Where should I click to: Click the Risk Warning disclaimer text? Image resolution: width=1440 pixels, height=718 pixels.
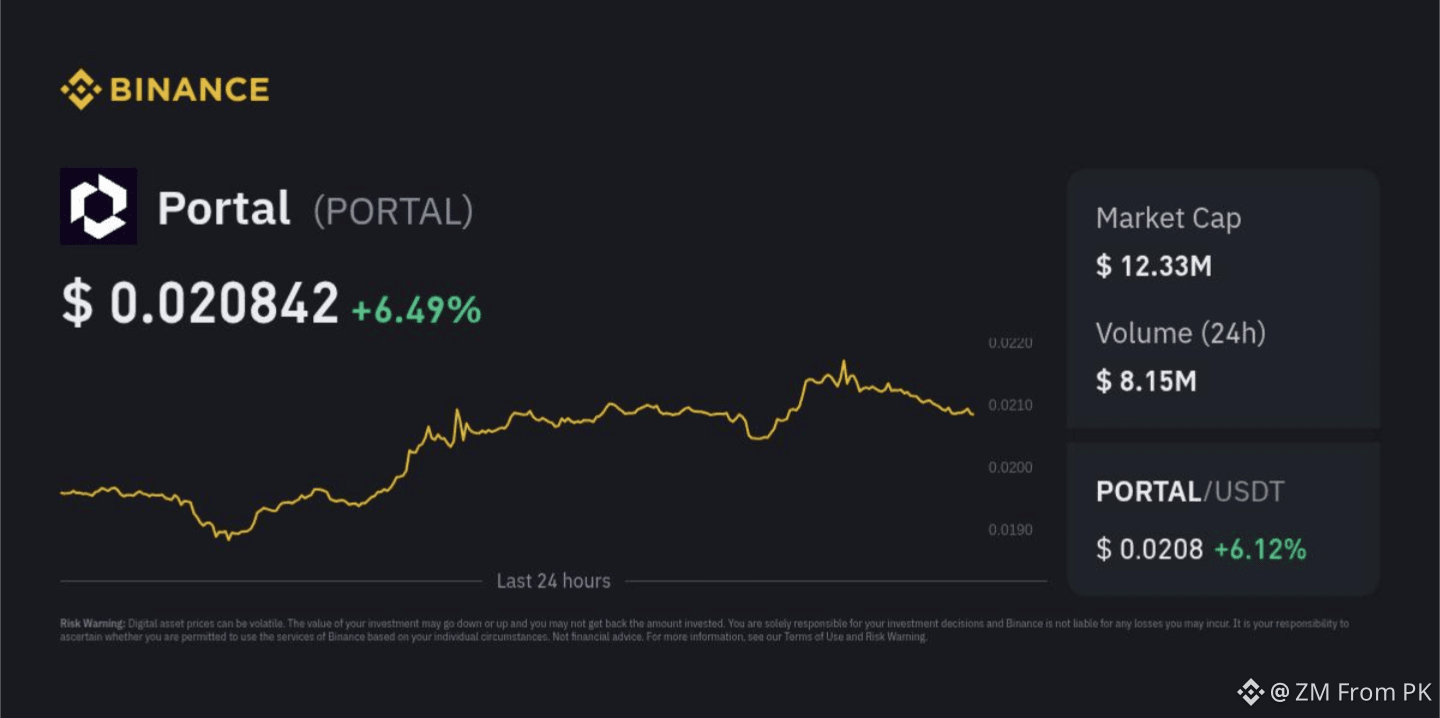704,630
